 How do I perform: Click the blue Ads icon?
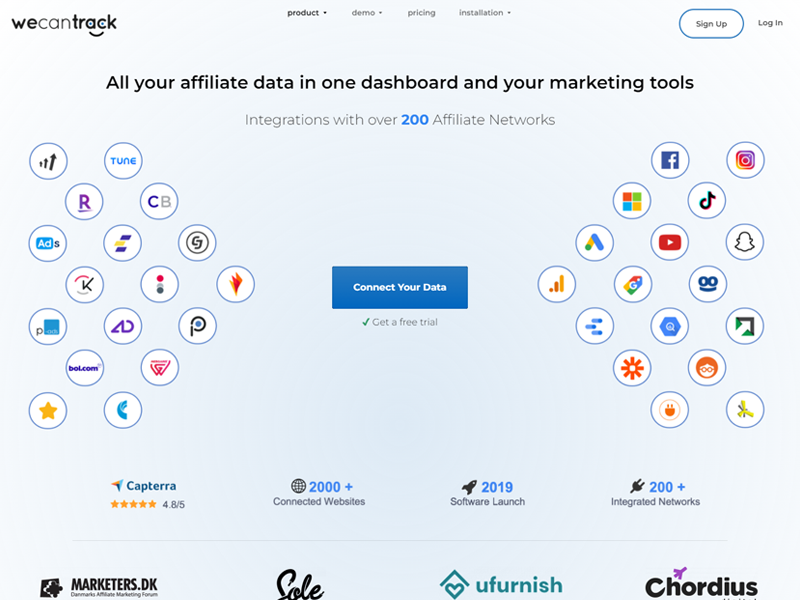click(x=48, y=243)
